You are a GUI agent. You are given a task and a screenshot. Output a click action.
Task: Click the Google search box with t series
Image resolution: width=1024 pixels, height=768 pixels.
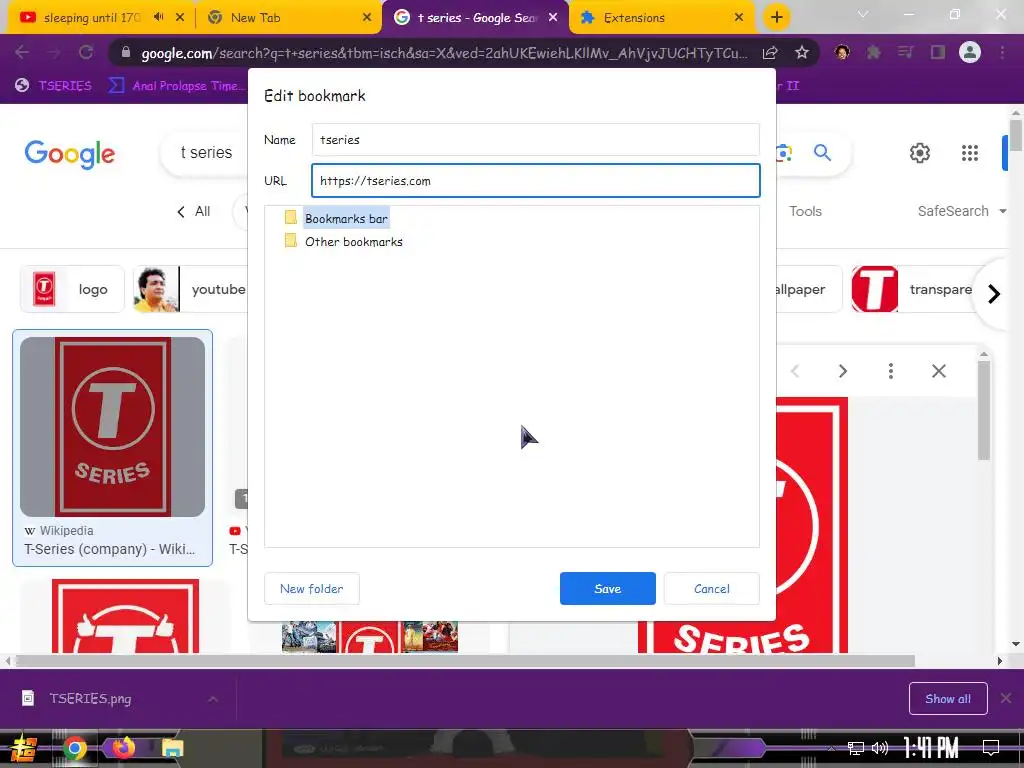pyautogui.click(x=204, y=153)
